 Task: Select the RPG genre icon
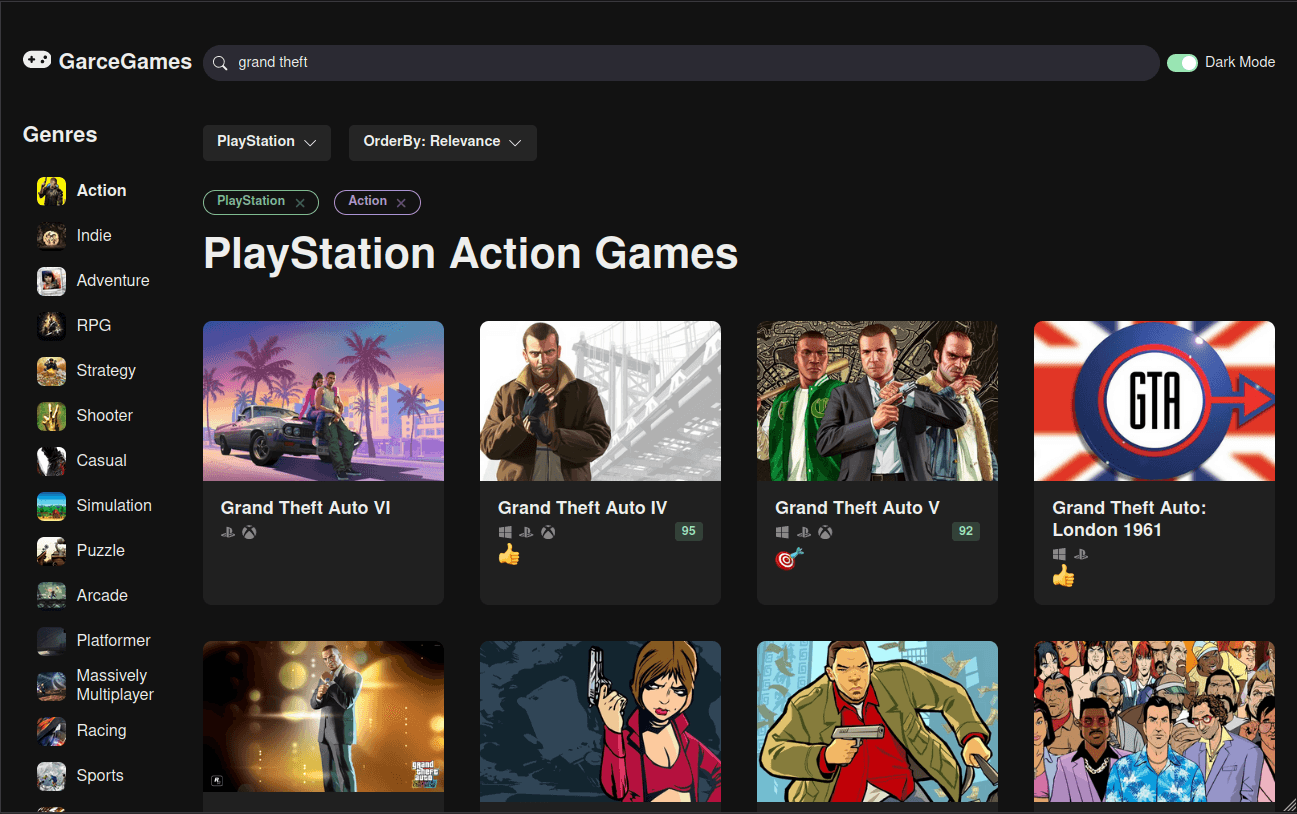51,326
